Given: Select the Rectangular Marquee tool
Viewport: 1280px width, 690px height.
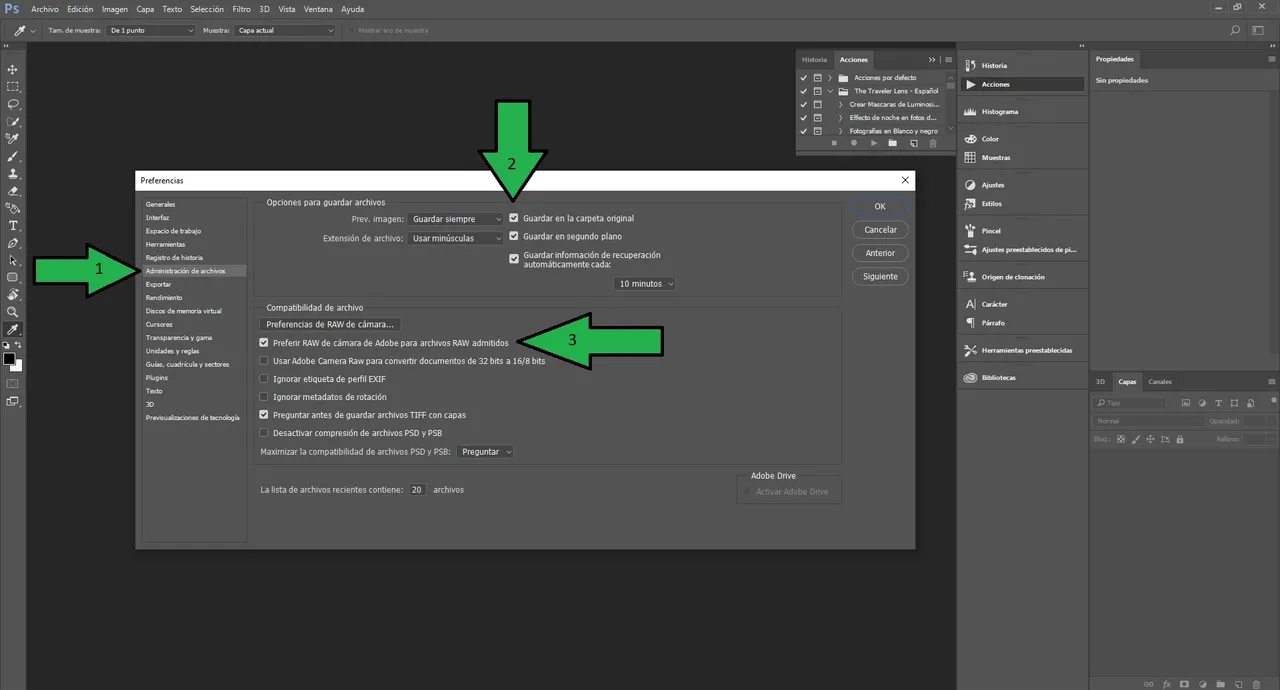Looking at the screenshot, I should [13, 87].
